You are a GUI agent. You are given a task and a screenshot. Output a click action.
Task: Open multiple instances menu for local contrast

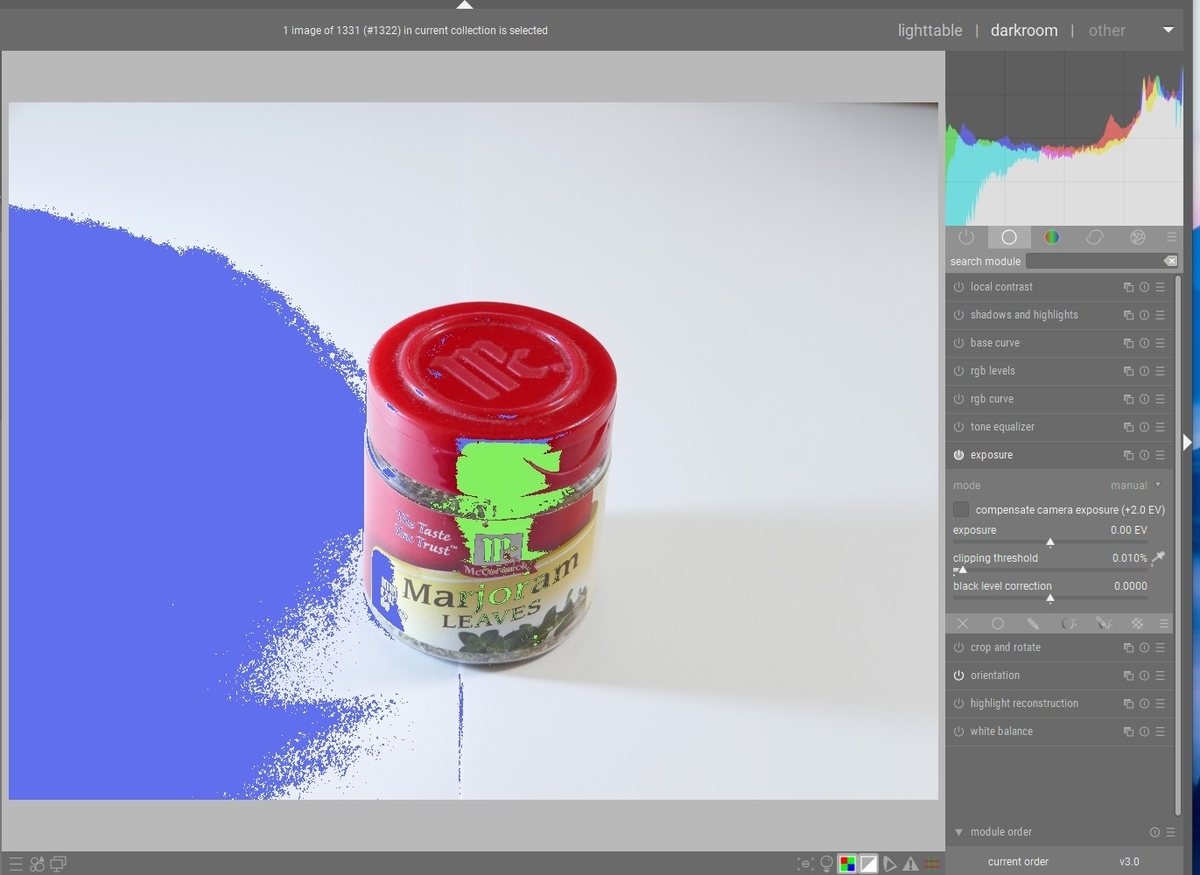pyautogui.click(x=1128, y=287)
